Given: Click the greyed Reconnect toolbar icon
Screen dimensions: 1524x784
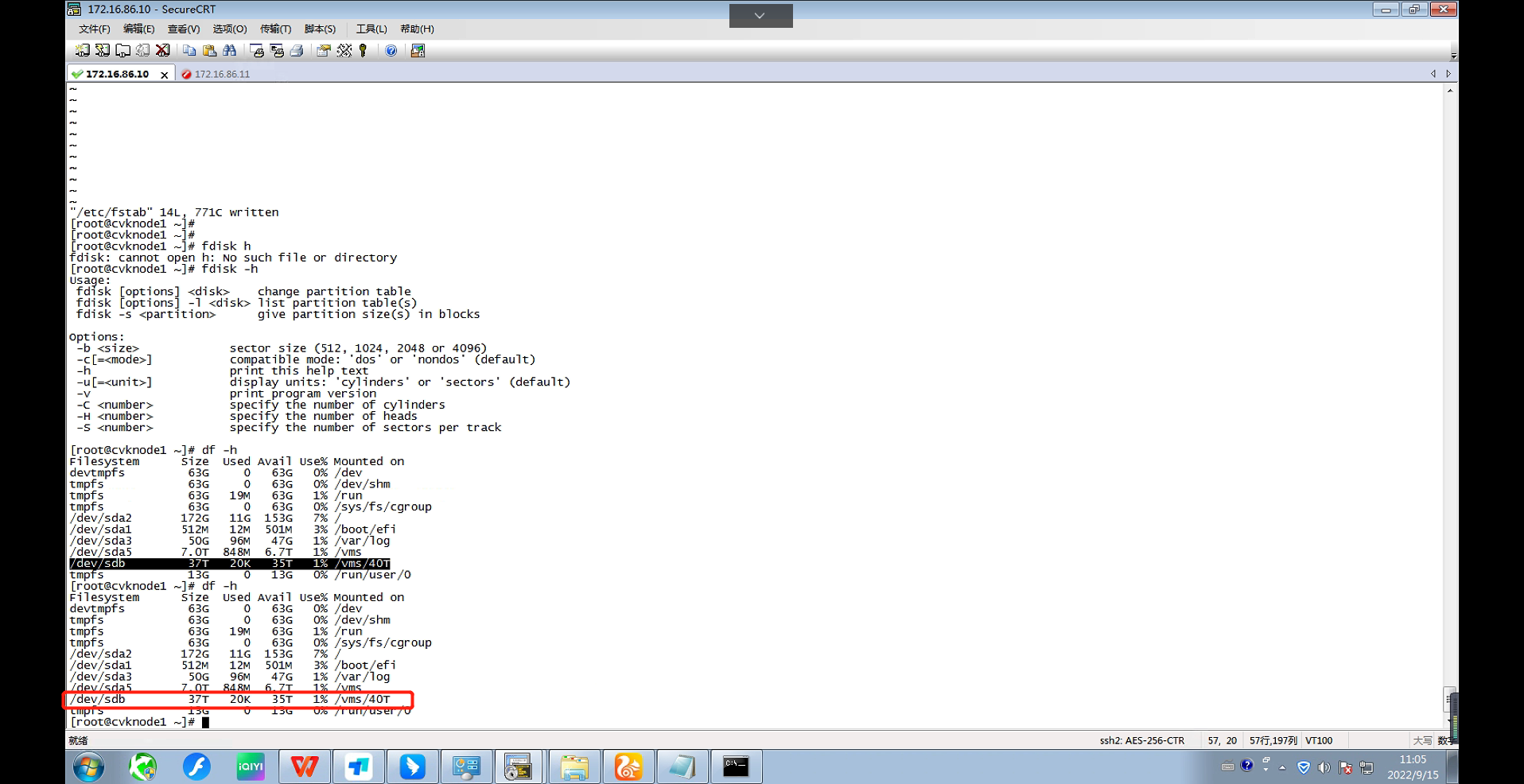Looking at the screenshot, I should (x=143, y=51).
